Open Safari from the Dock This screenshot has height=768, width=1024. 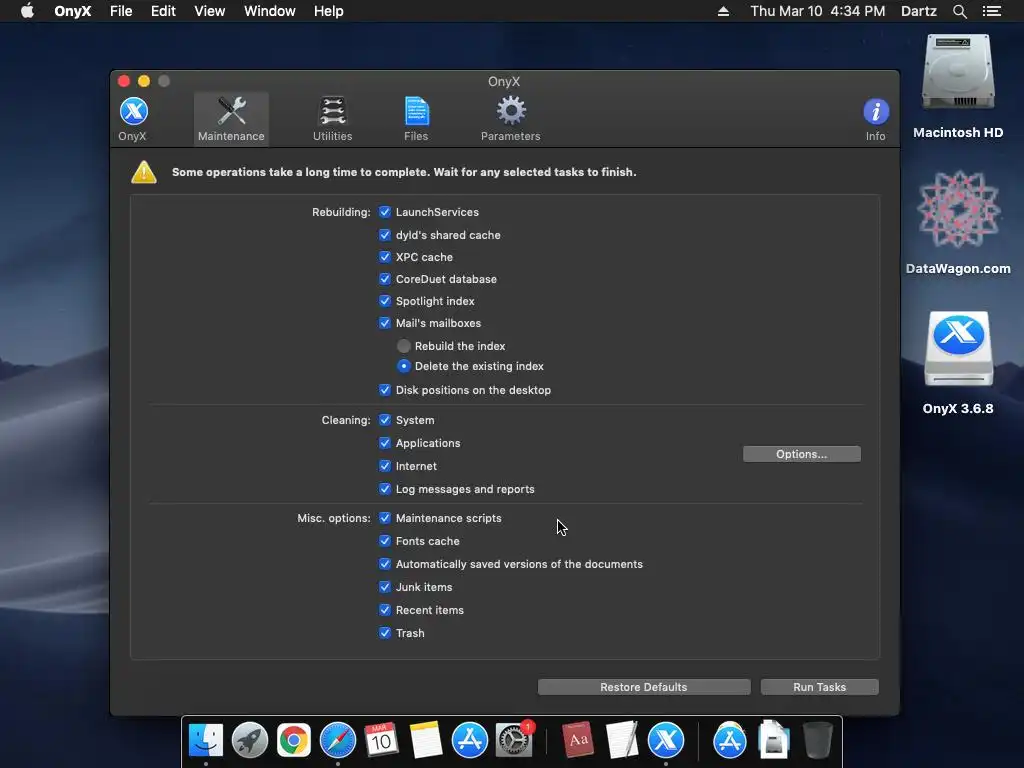pyautogui.click(x=338, y=741)
